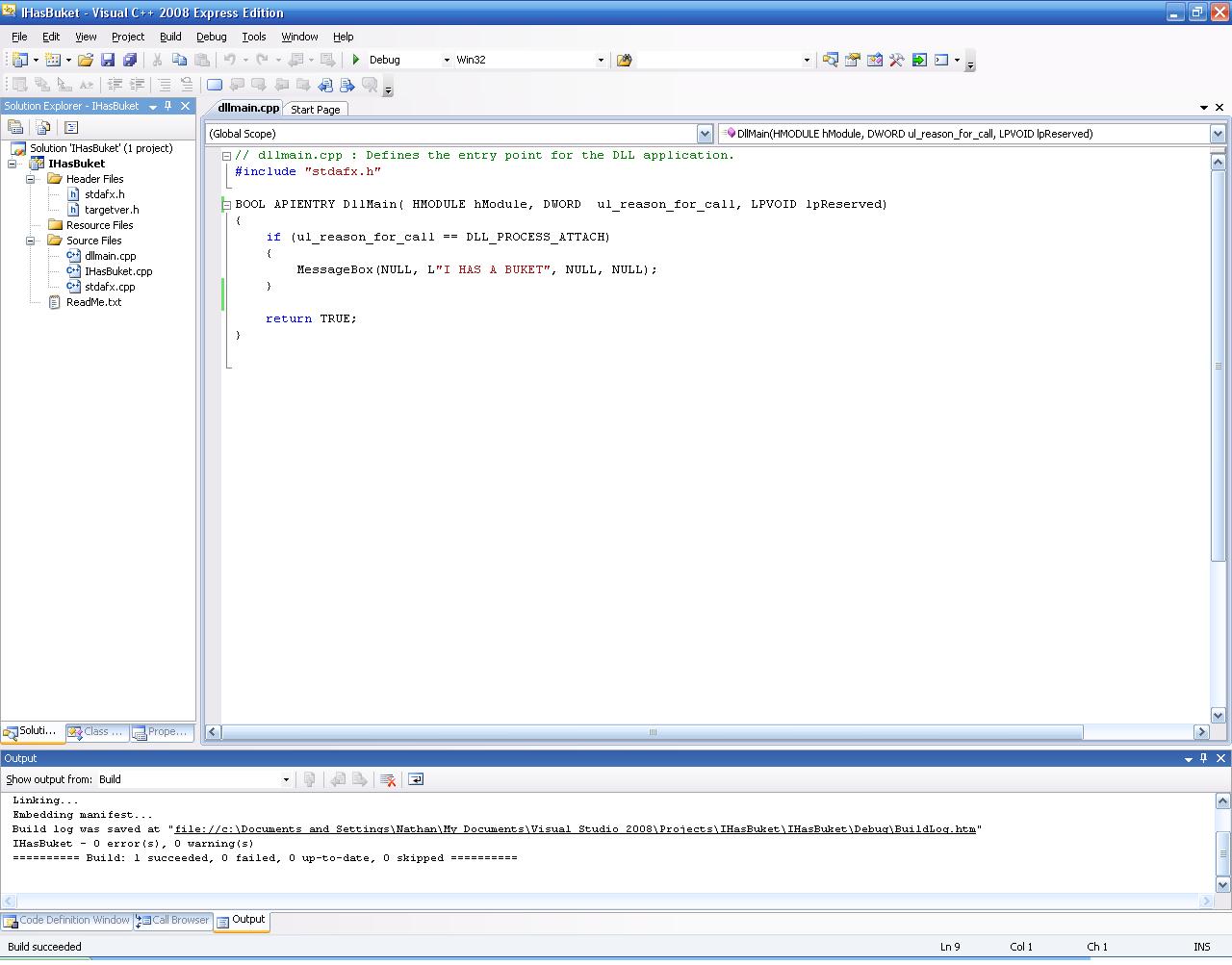Viewport: 1232px width, 965px height.
Task: Toggle auto-hide pin on Output panel
Action: tap(1203, 758)
